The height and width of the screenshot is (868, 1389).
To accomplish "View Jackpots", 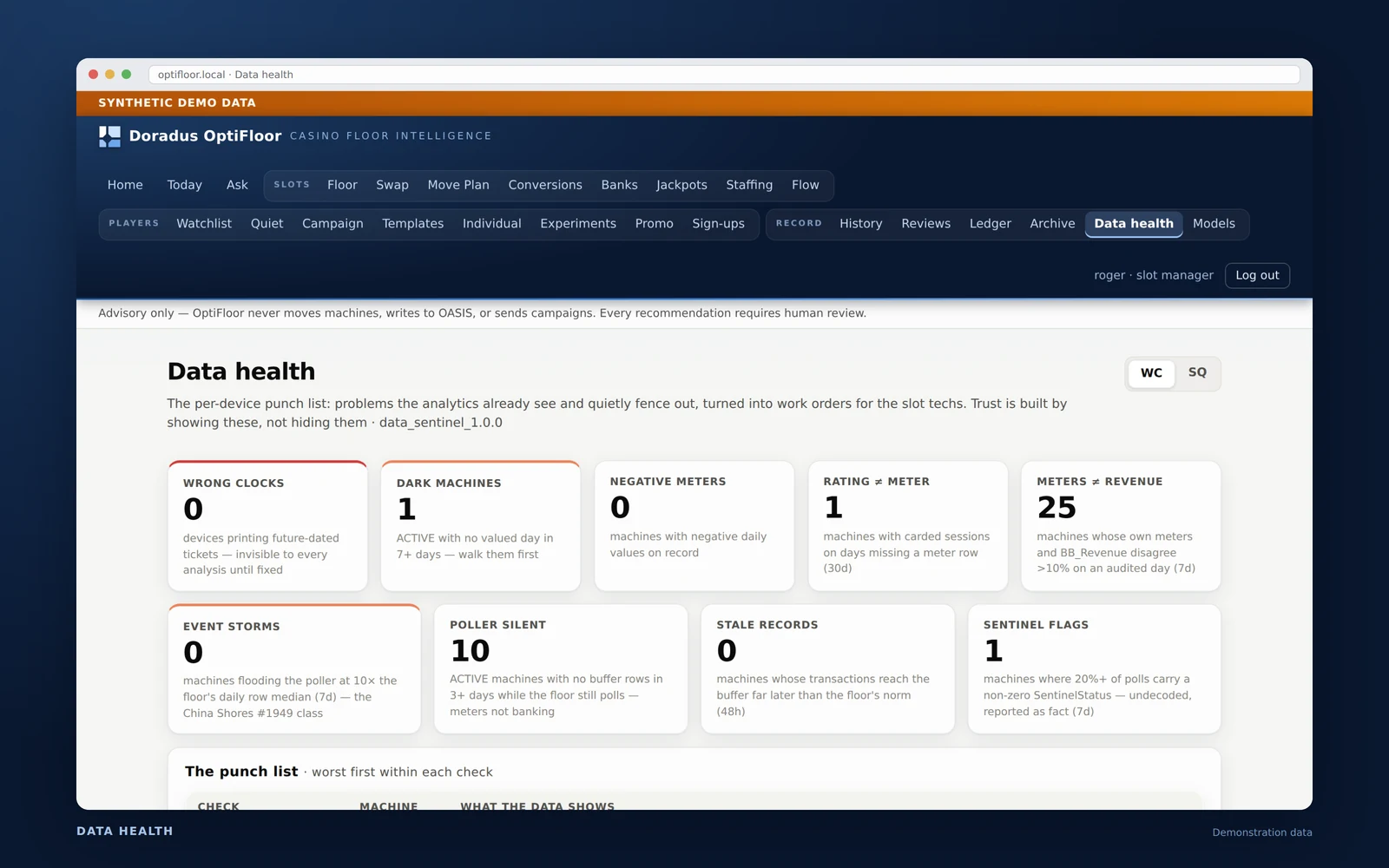I will tap(681, 185).
